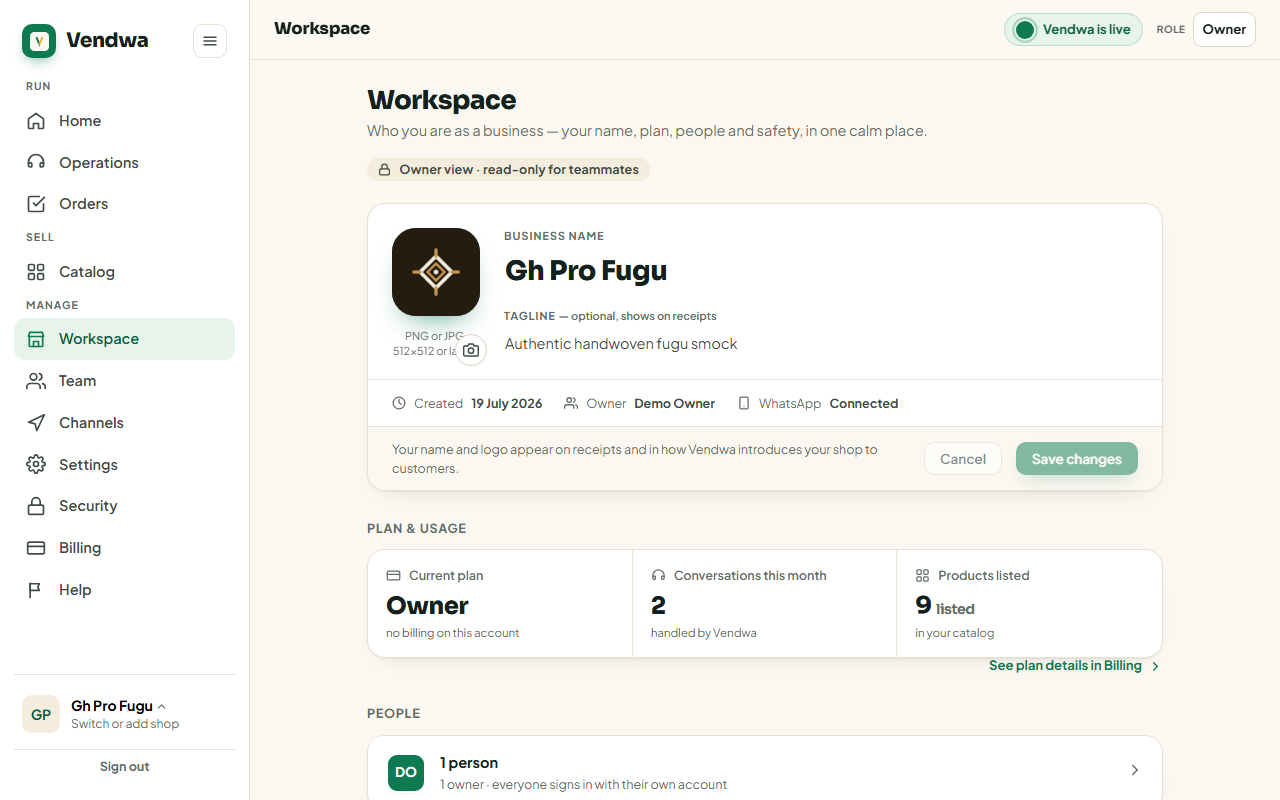
Task: Click the Security lock icon
Action: (x=36, y=506)
